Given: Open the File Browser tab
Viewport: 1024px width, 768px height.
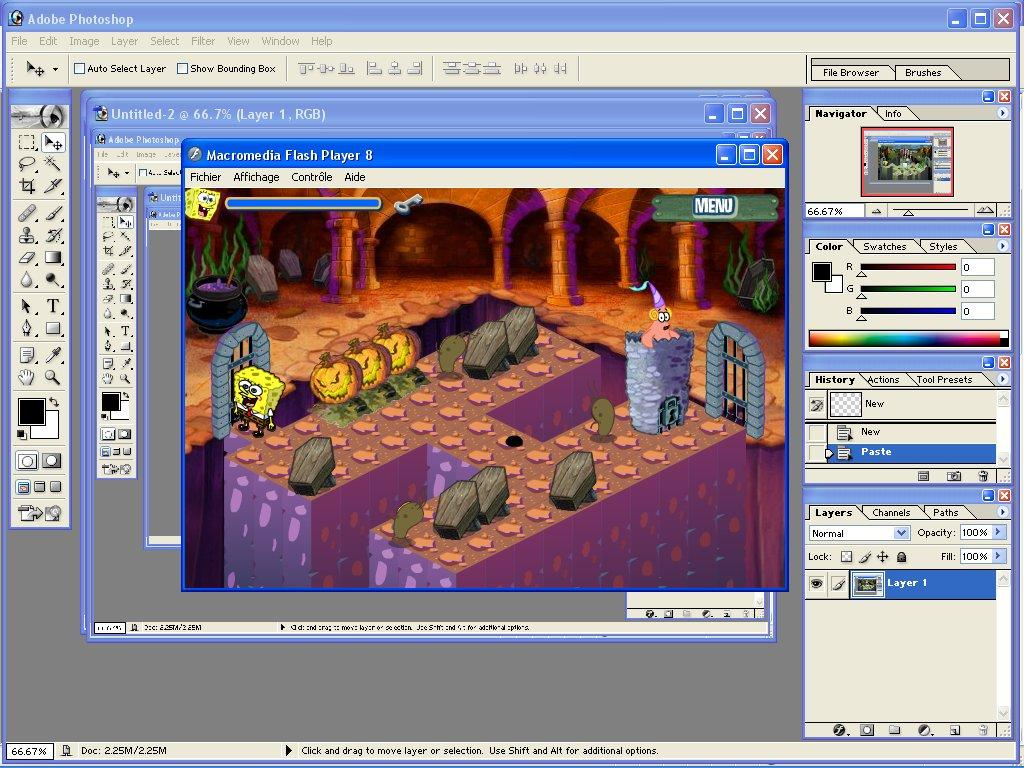Looking at the screenshot, I should pos(850,72).
